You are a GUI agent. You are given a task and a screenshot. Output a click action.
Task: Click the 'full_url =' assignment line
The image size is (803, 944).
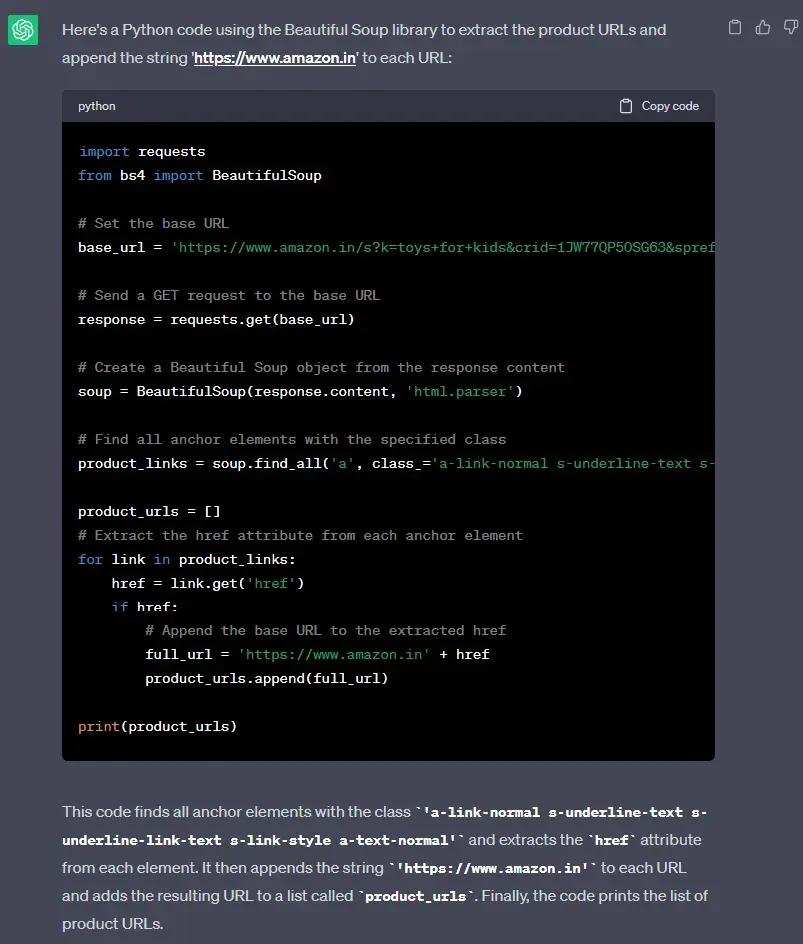tap(317, 654)
